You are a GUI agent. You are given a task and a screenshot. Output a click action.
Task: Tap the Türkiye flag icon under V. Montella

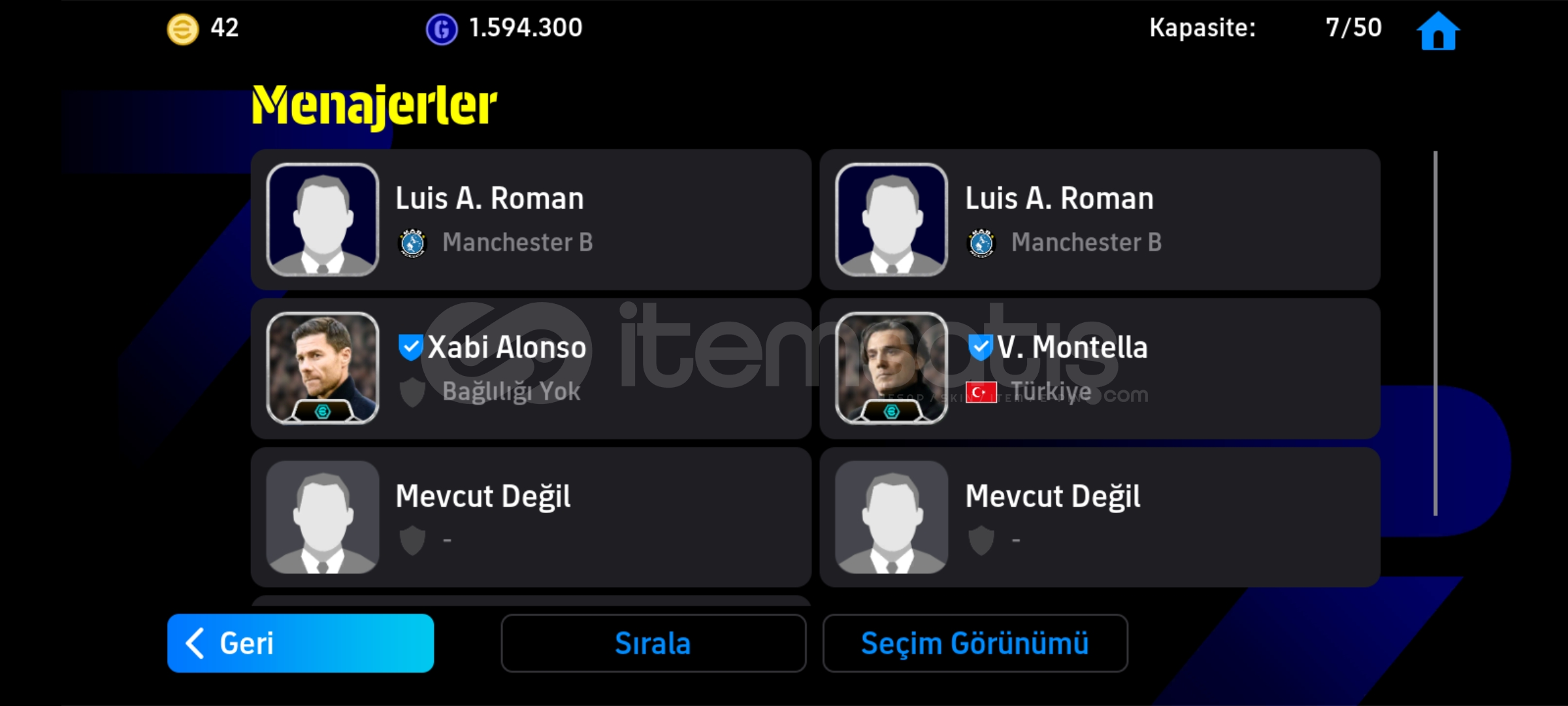[981, 392]
